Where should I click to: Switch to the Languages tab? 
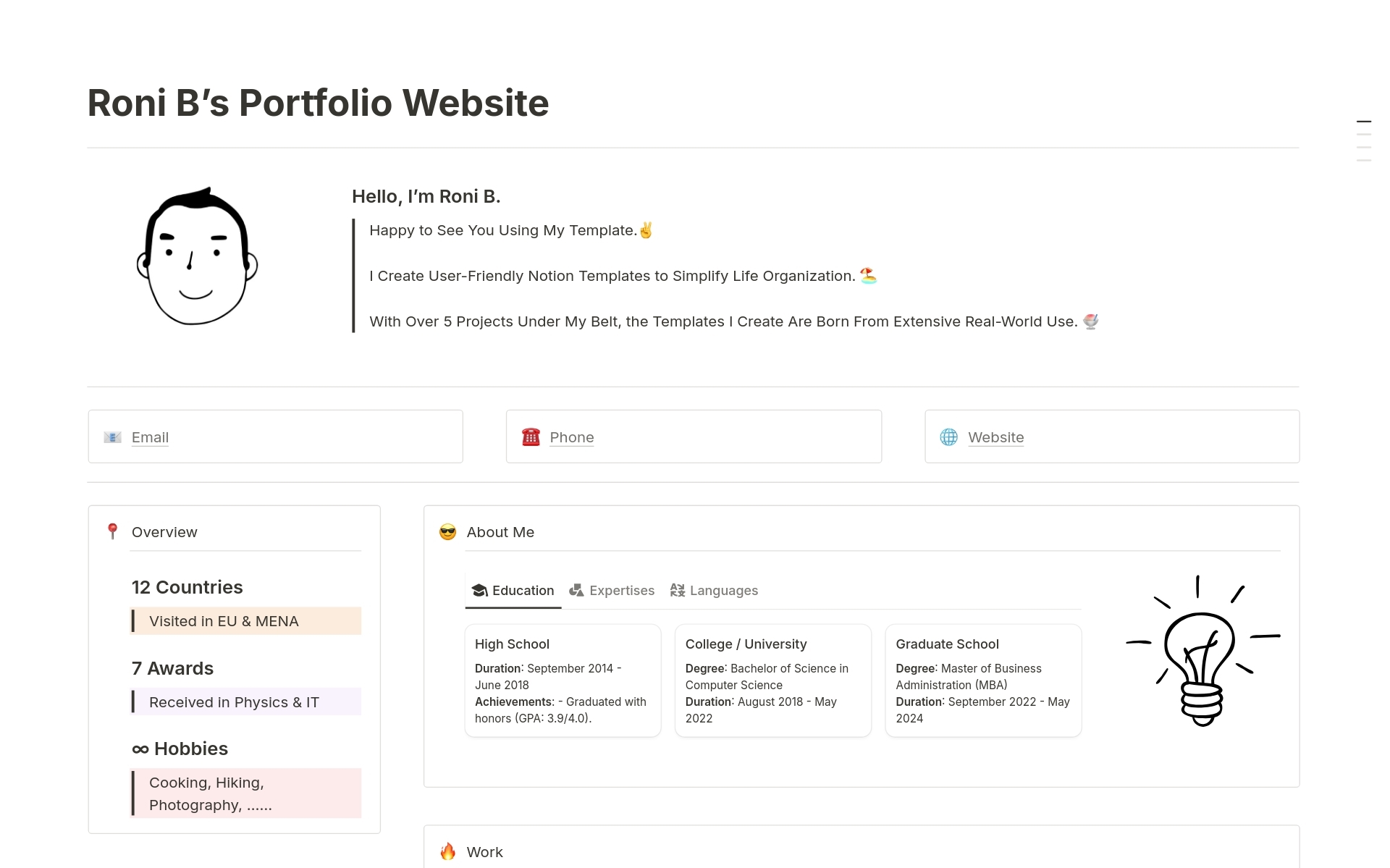coord(714,591)
